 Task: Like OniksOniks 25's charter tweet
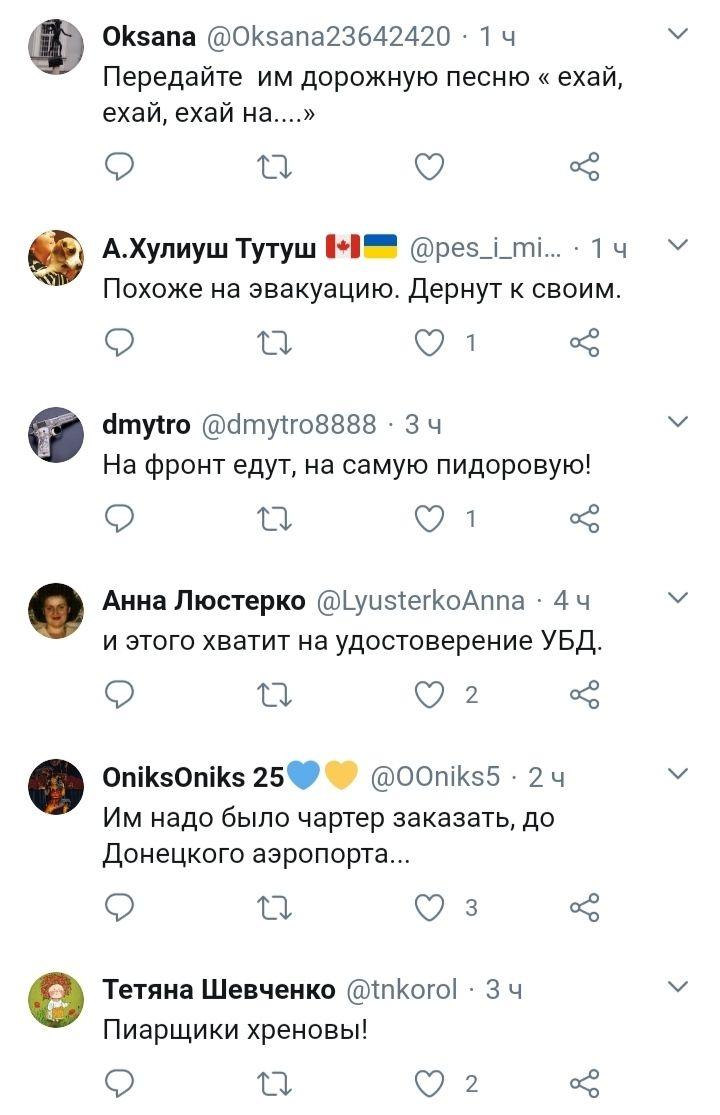(x=431, y=907)
